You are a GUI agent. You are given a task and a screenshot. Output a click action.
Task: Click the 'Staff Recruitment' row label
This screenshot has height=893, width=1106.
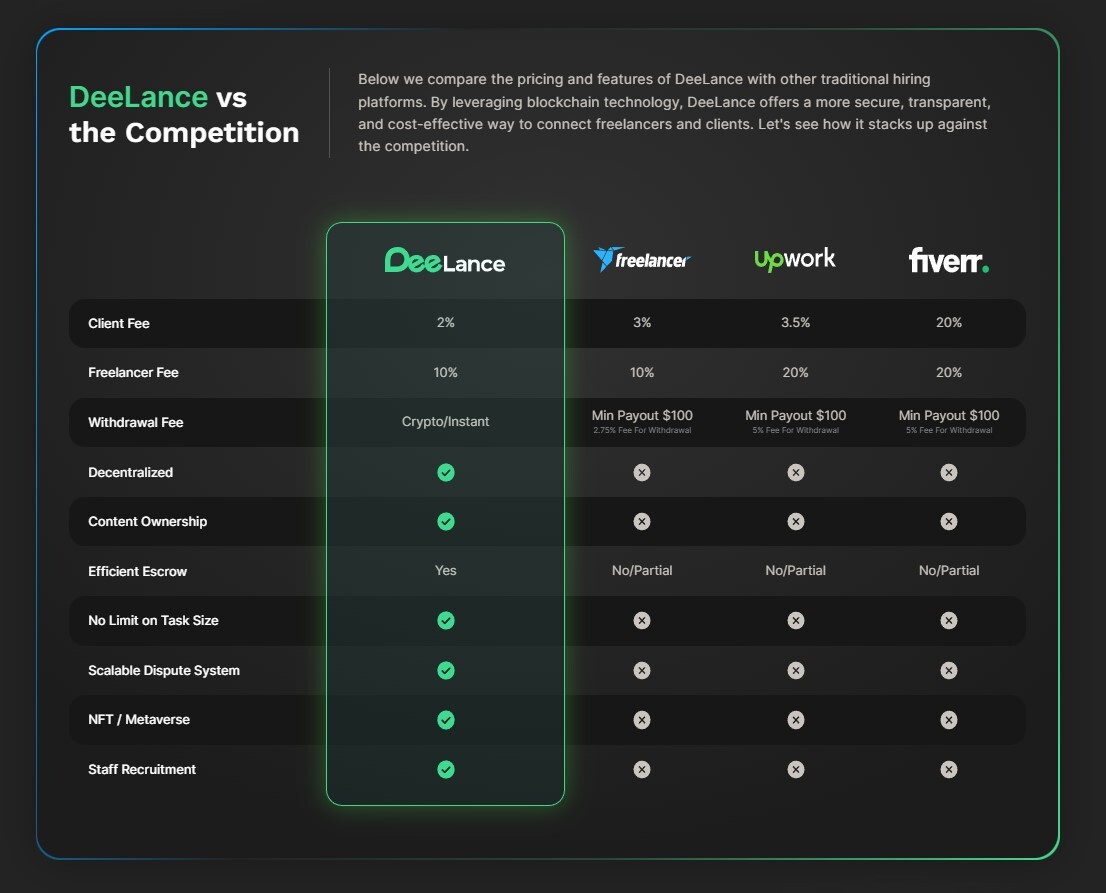[x=142, y=770]
